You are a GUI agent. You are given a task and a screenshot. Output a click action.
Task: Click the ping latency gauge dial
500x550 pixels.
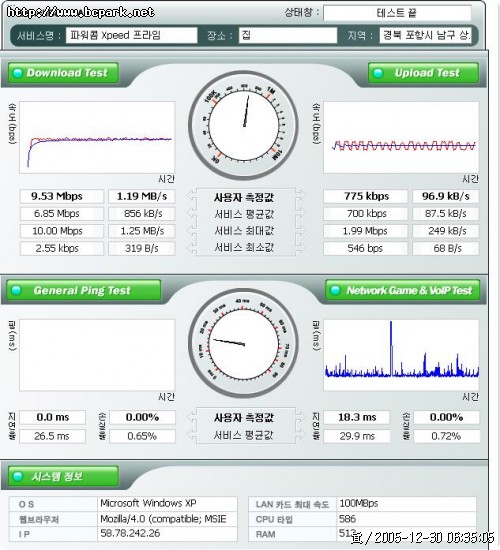point(244,344)
